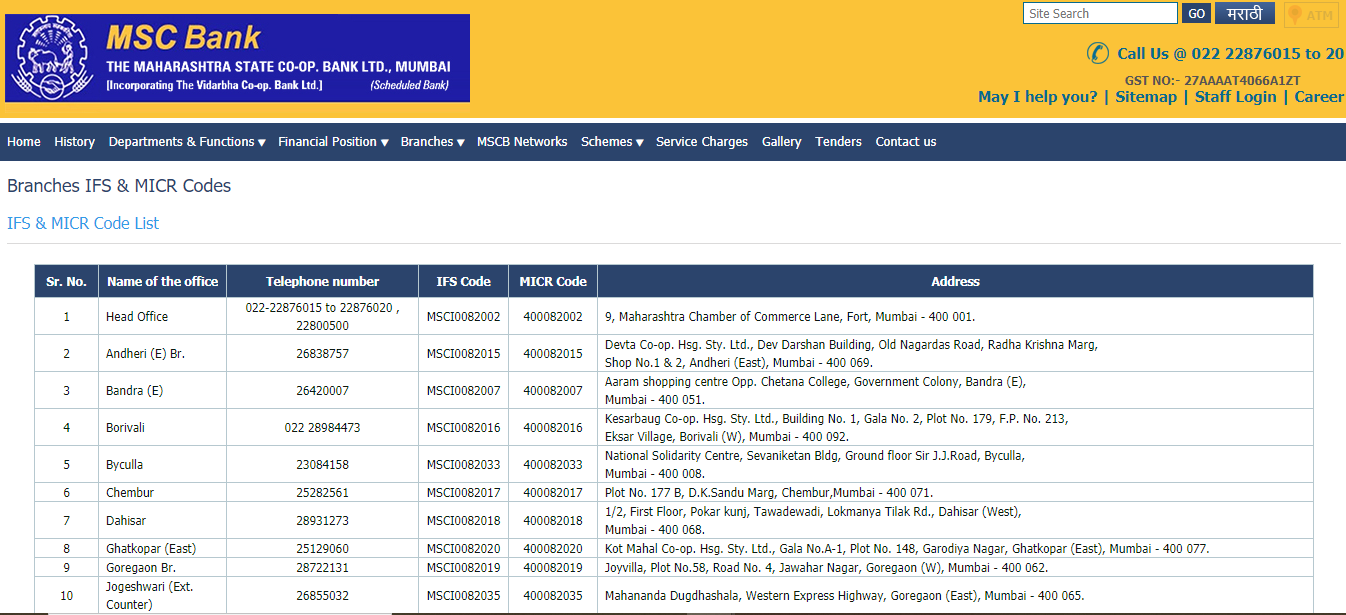The width and height of the screenshot is (1346, 615).
Task: Click the MSC Bank logo banner
Action: 237,58
